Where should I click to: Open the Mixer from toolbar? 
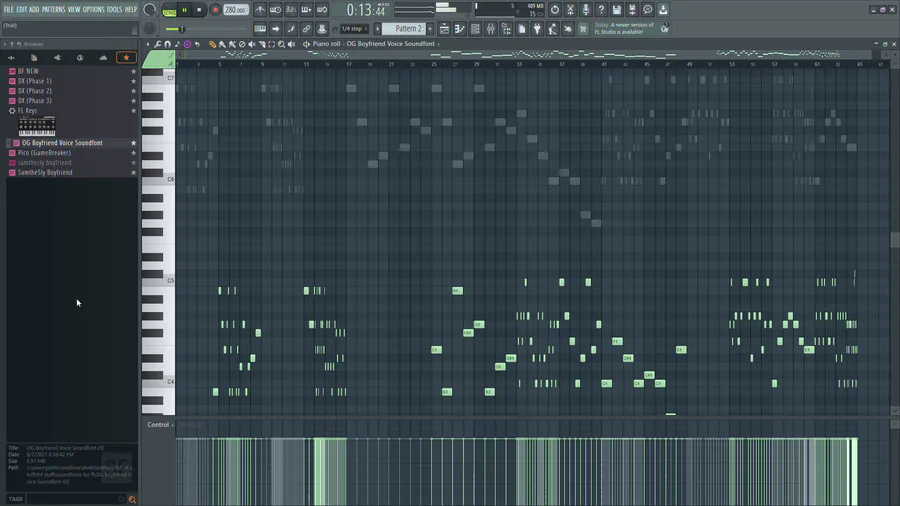pyautogui.click(x=491, y=29)
